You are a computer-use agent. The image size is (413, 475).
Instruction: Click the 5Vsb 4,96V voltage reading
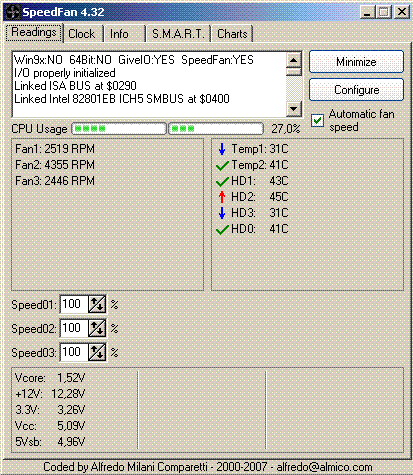(x=50, y=442)
